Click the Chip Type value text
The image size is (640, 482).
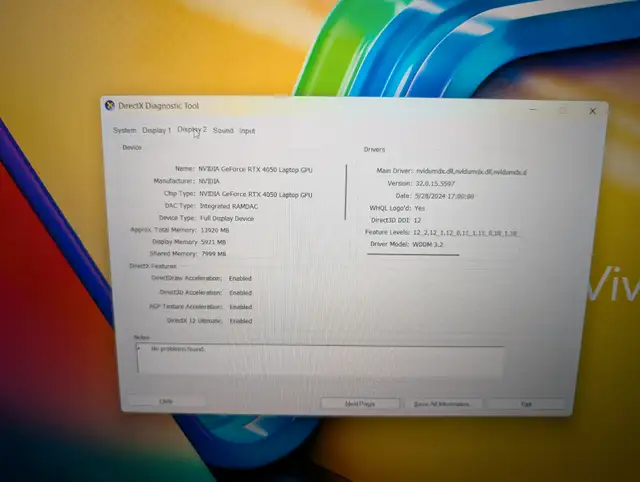256,195
